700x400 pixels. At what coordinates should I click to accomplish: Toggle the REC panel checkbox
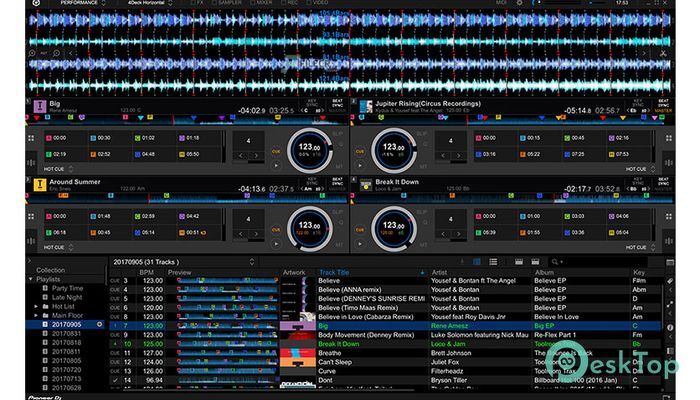tap(290, 3)
